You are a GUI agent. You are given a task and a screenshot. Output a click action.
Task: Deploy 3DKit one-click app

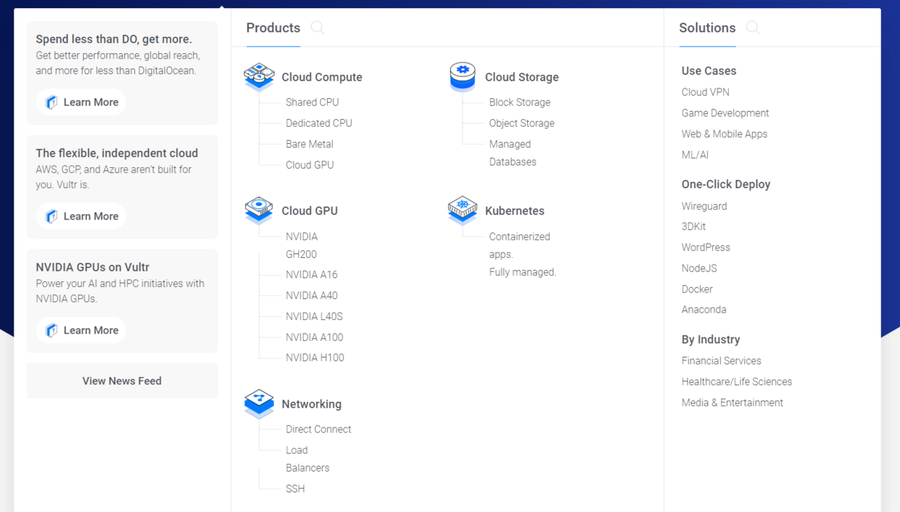tap(693, 226)
